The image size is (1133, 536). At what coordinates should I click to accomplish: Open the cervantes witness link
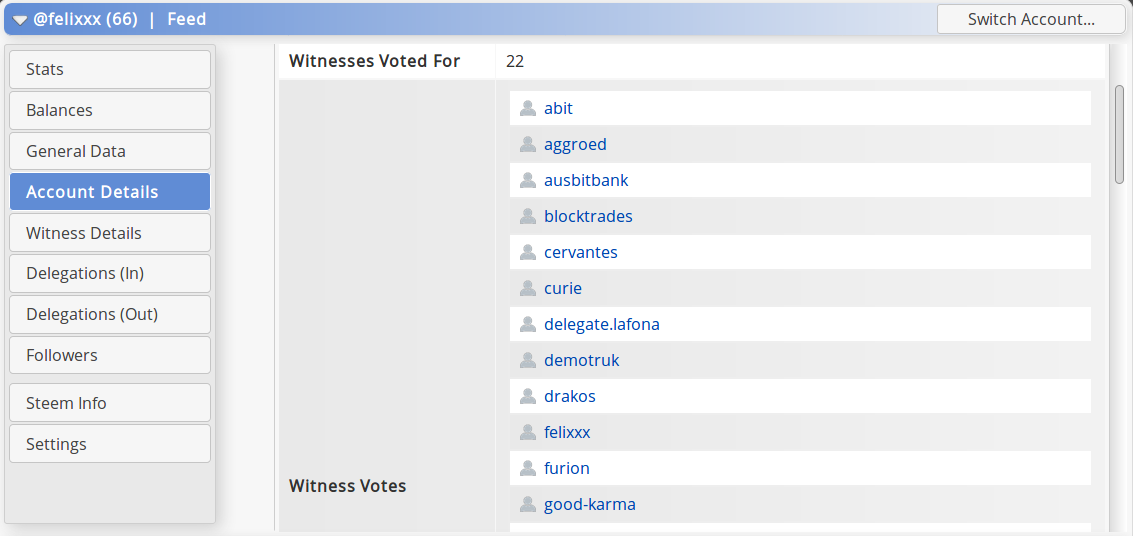tap(581, 252)
